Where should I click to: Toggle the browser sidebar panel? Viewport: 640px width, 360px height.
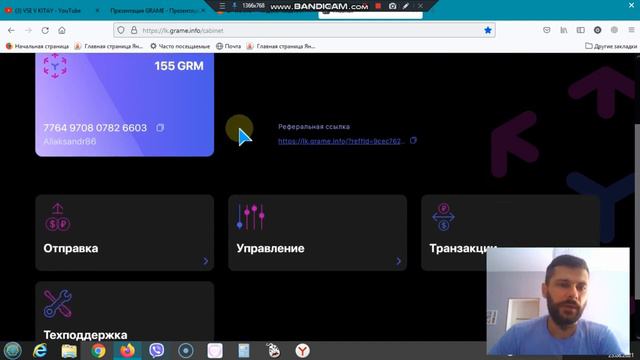[x=580, y=30]
